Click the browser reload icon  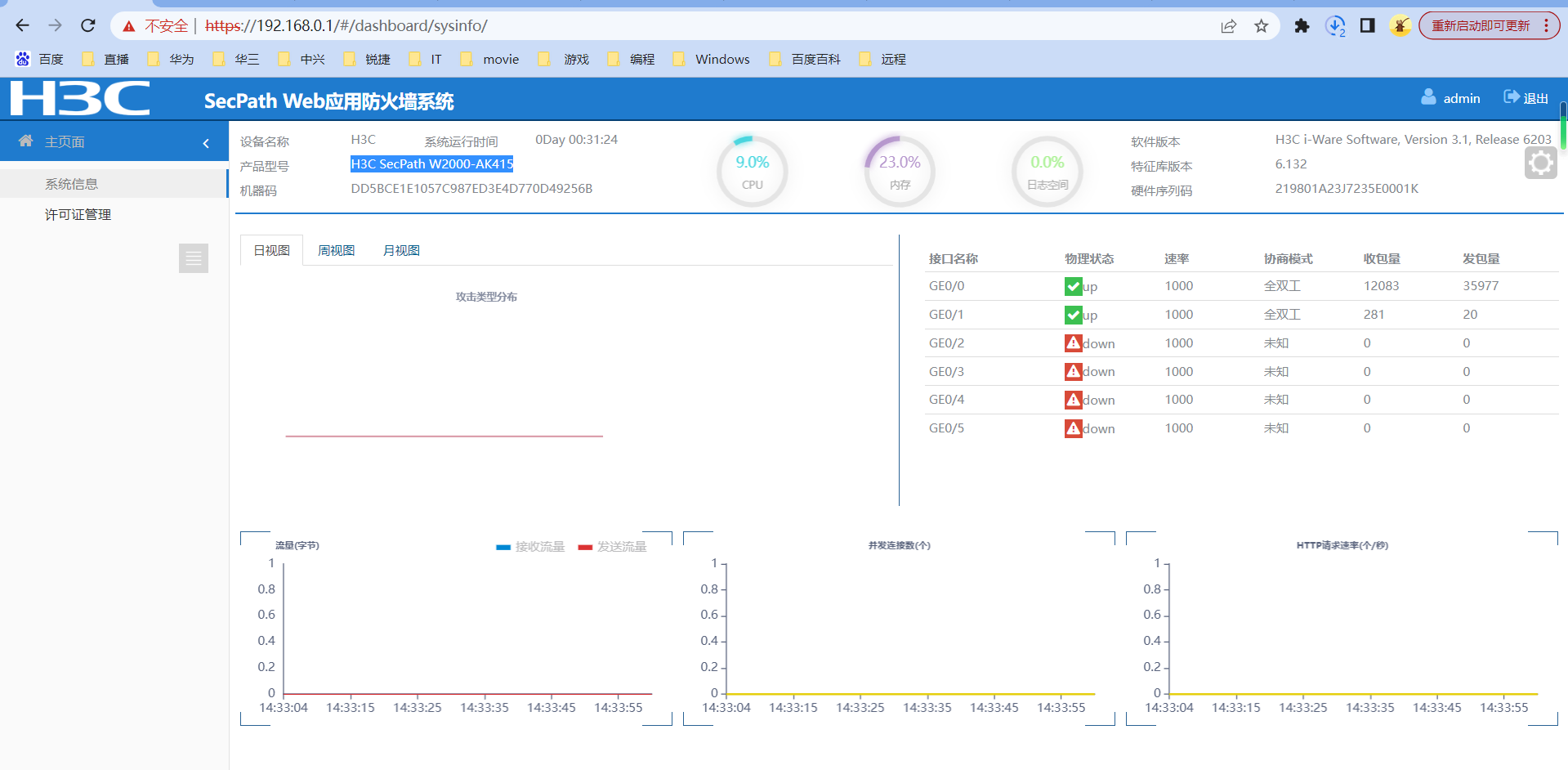click(88, 26)
